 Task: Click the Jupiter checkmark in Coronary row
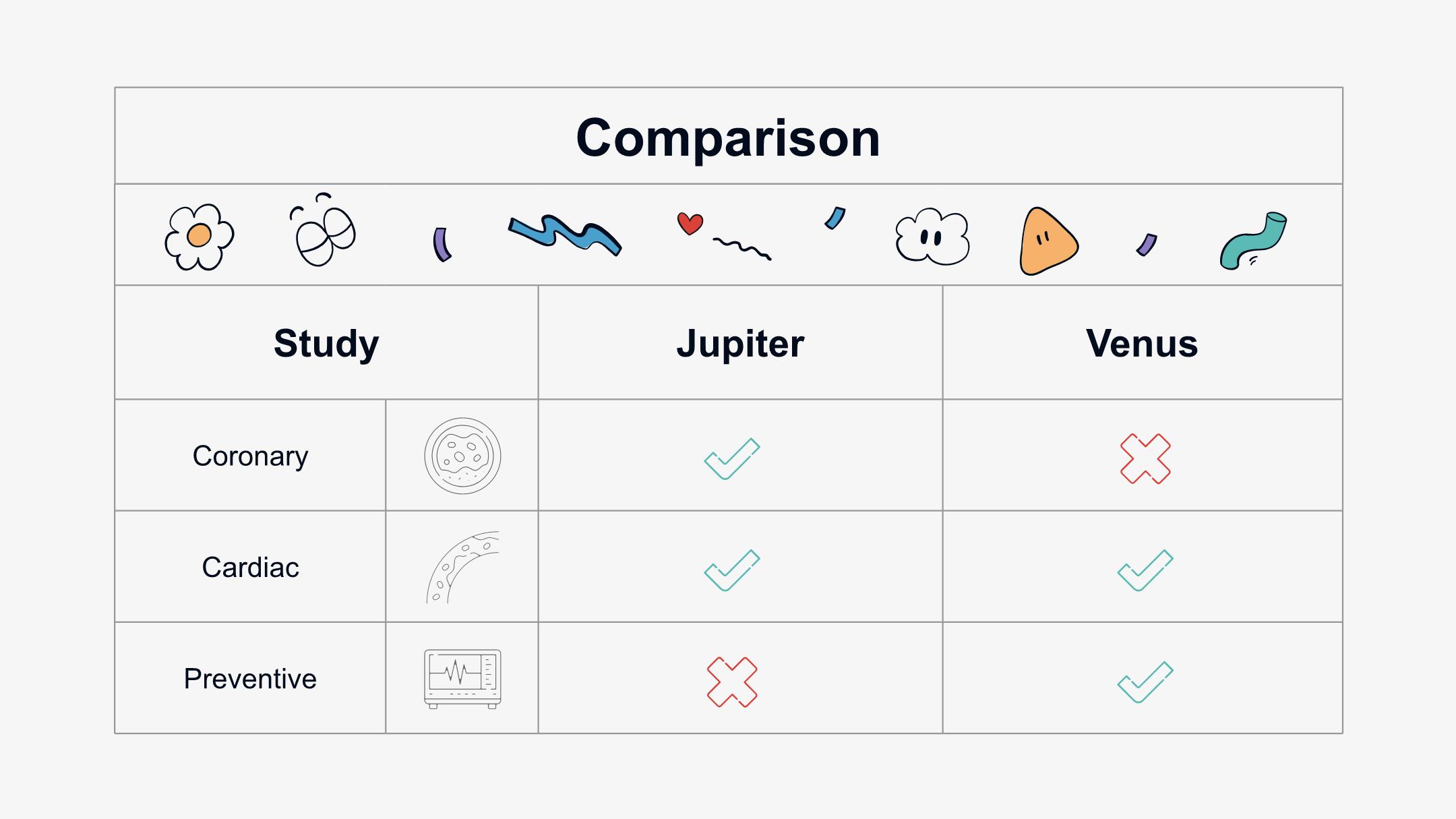point(732,458)
